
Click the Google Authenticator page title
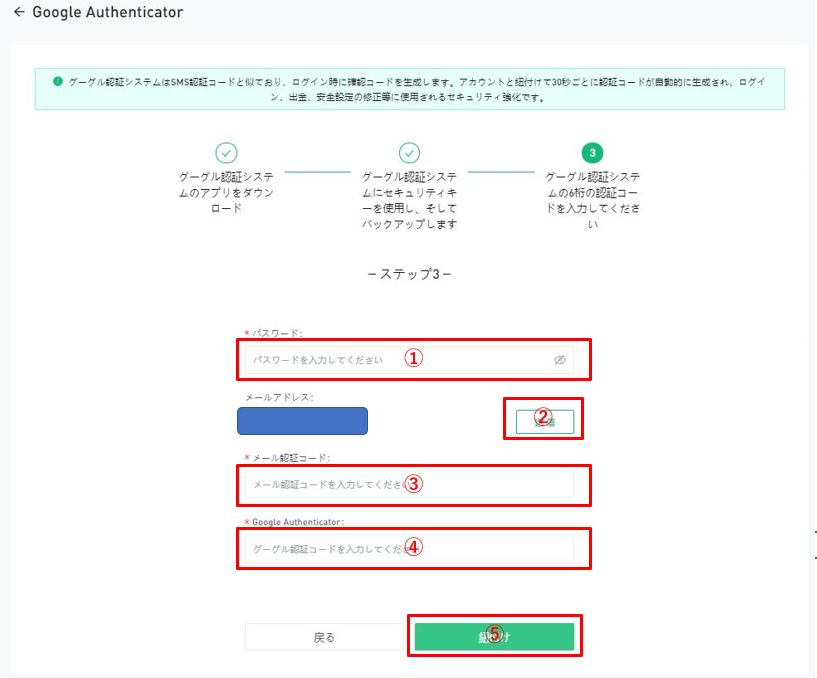click(x=108, y=13)
